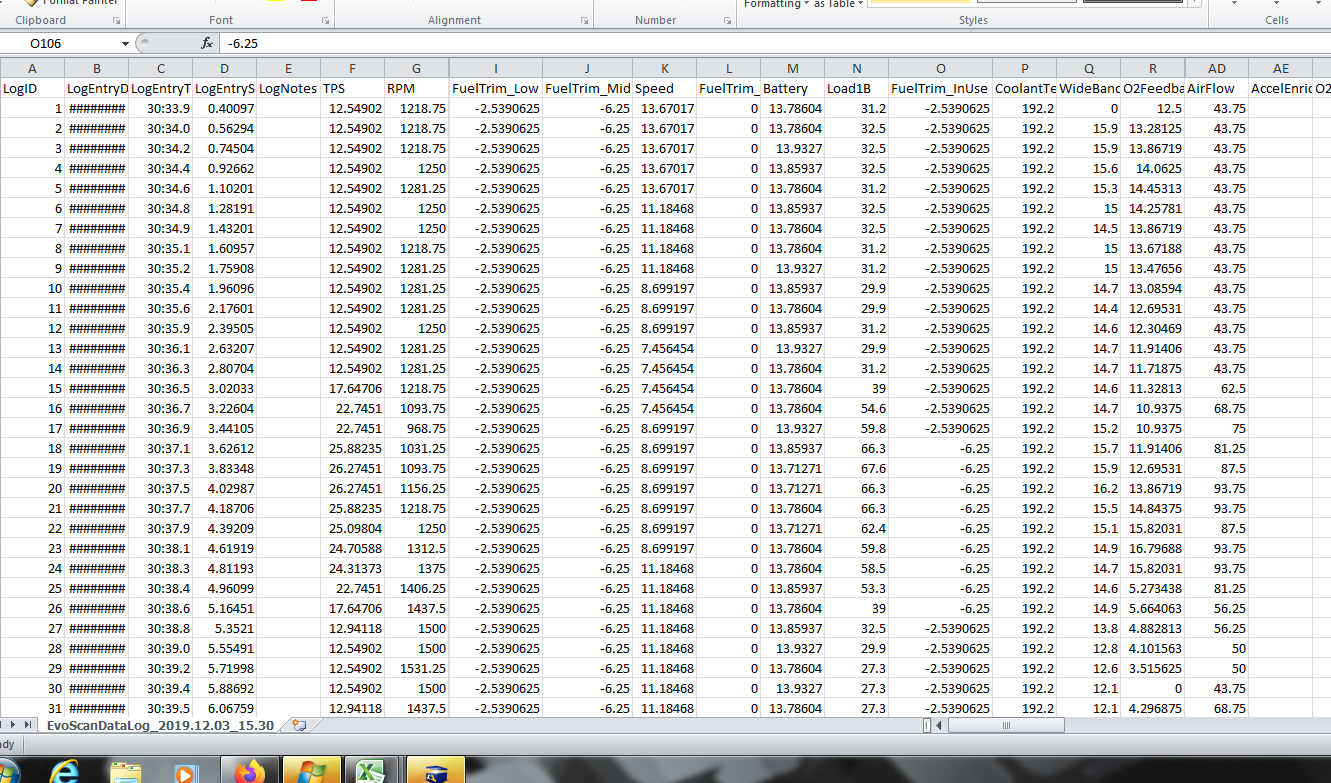1331x783 pixels.
Task: Expand the Alignment group dialog launcher
Action: (585, 20)
